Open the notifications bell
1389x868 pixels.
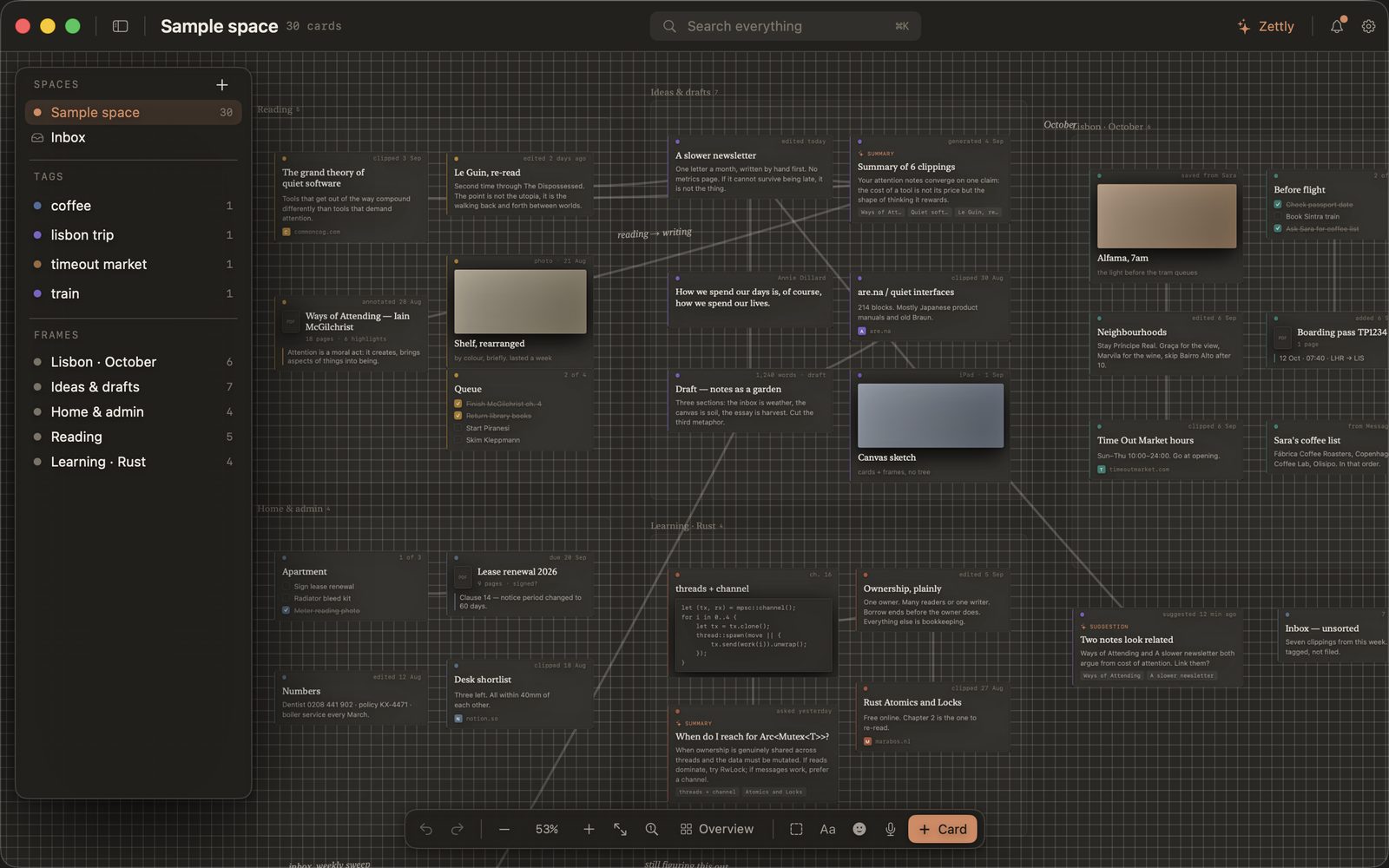pyautogui.click(x=1337, y=26)
